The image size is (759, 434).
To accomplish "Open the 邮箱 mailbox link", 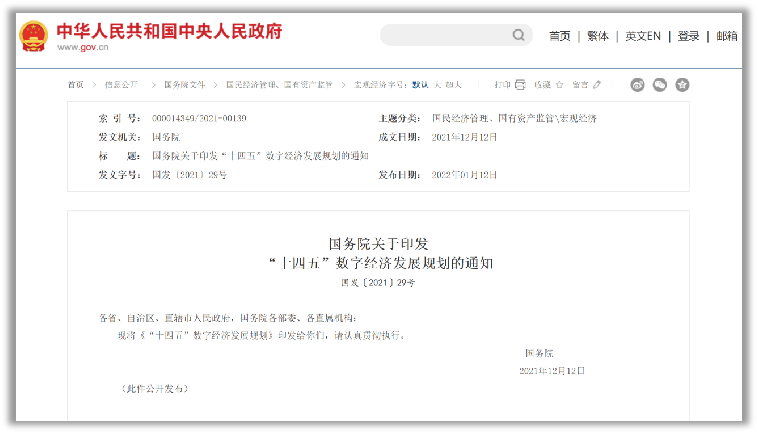I will pyautogui.click(x=727, y=36).
